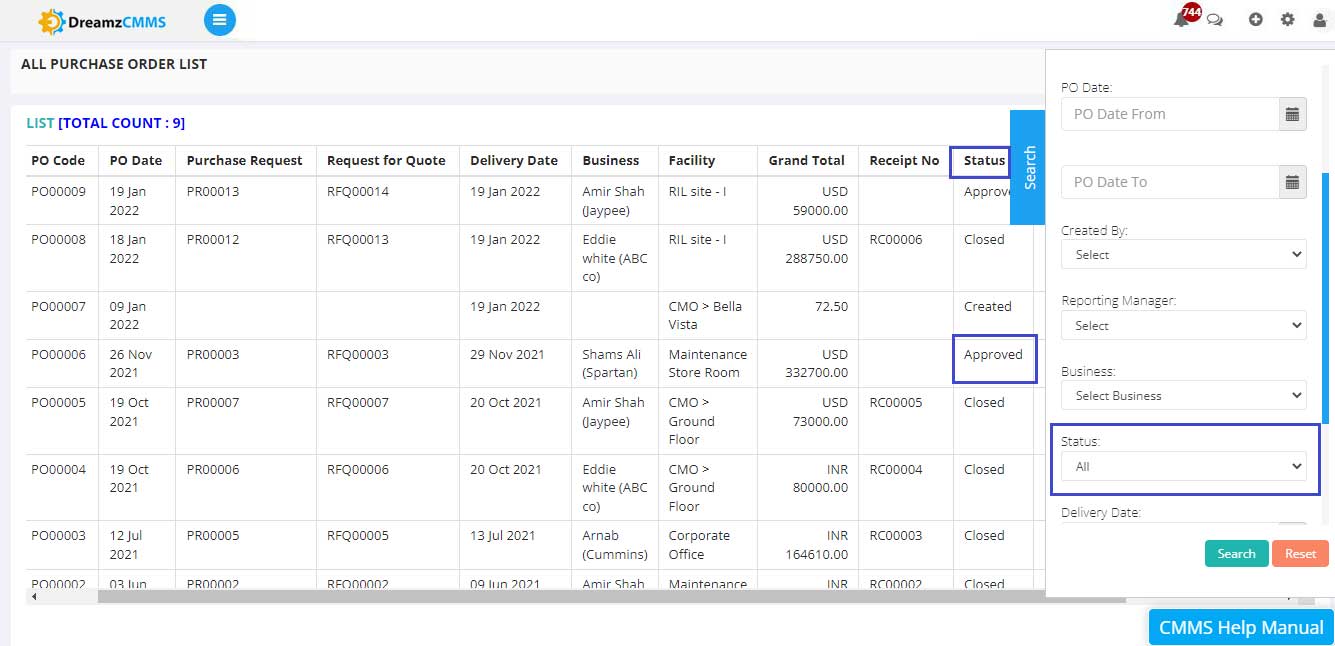Click quote request RFQ00003
This screenshot has width=1335, height=646.
pyautogui.click(x=358, y=354)
